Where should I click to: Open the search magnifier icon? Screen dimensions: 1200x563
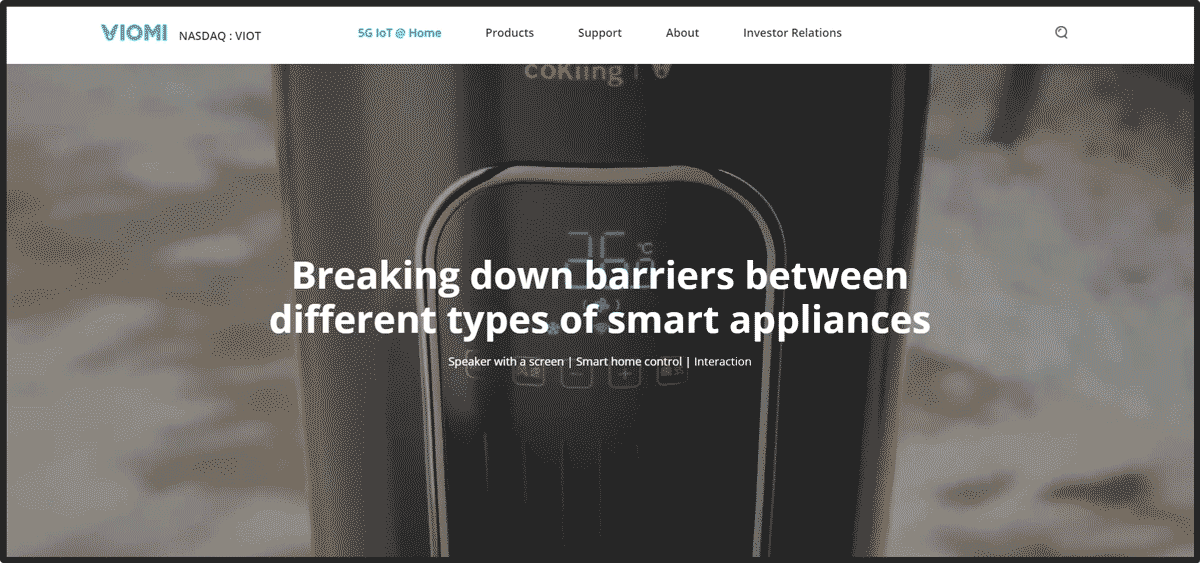point(1061,33)
